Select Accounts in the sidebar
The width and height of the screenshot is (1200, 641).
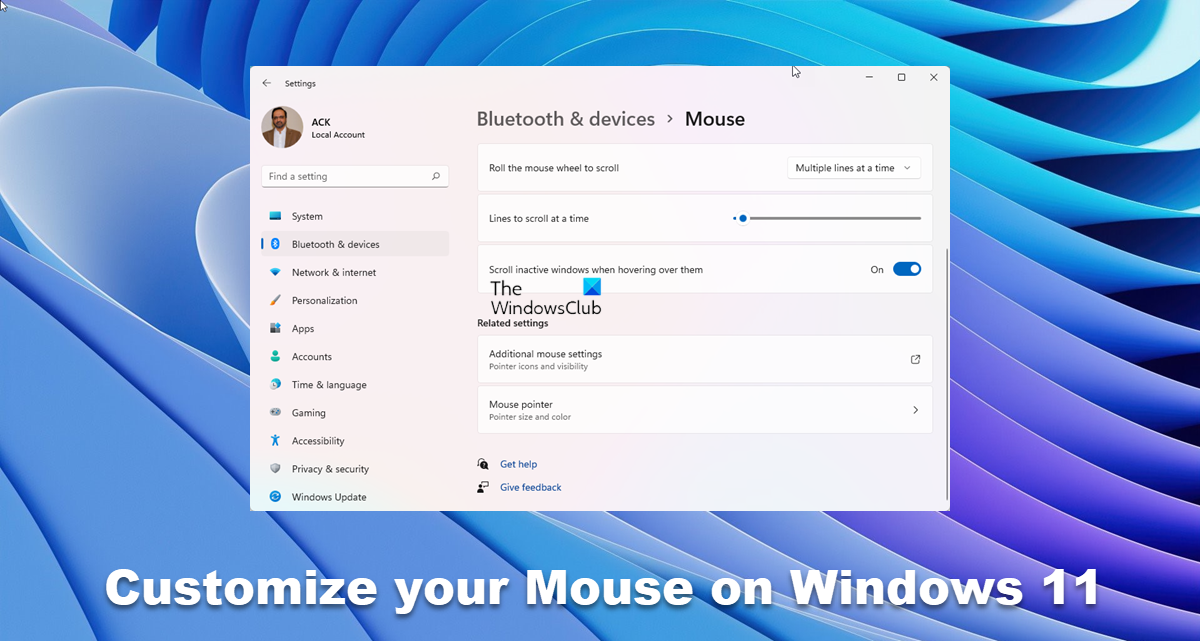(355, 356)
